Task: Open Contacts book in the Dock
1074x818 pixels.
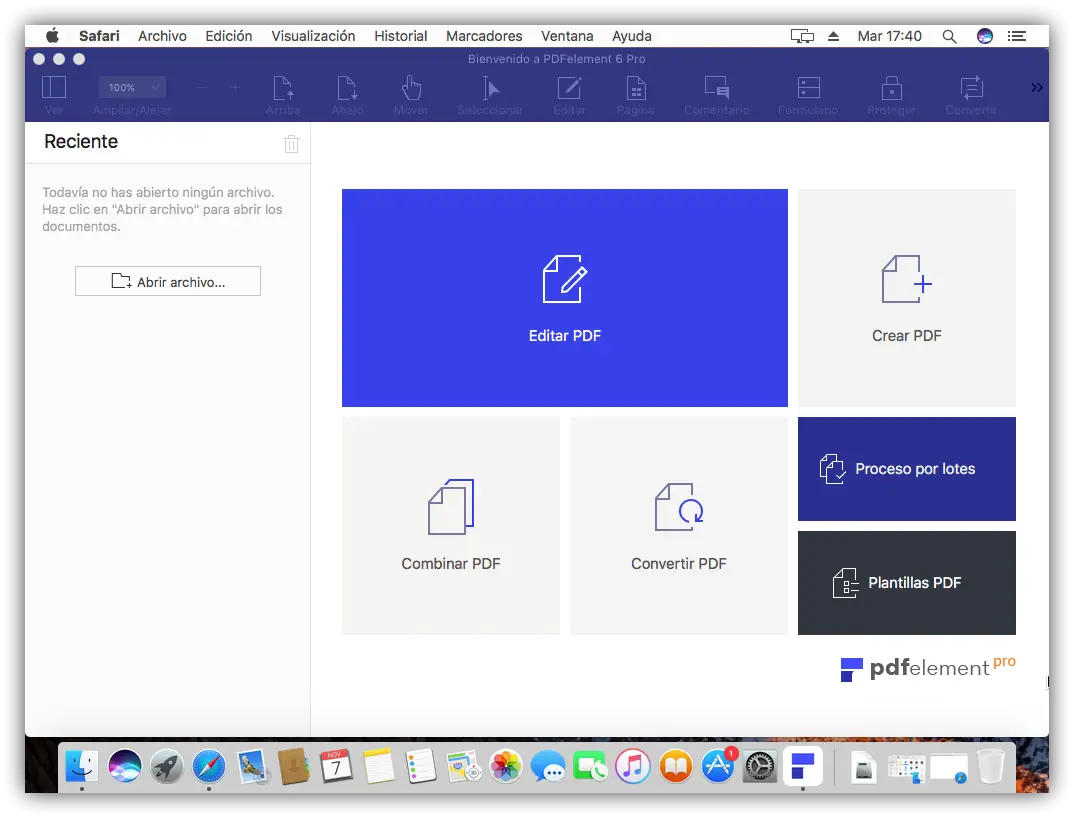Action: click(294, 766)
